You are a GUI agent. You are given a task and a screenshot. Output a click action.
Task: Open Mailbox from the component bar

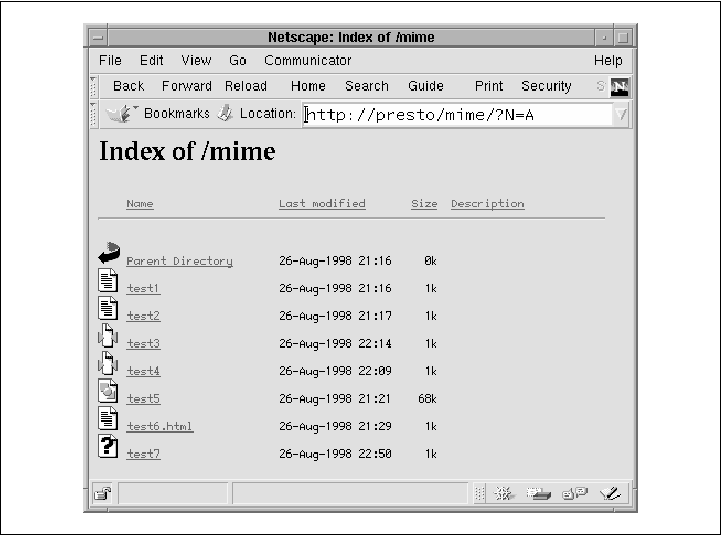pos(540,493)
